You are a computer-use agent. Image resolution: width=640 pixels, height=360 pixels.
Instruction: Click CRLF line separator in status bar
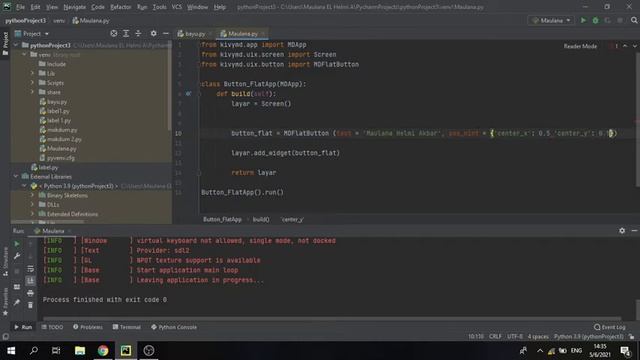(495, 337)
